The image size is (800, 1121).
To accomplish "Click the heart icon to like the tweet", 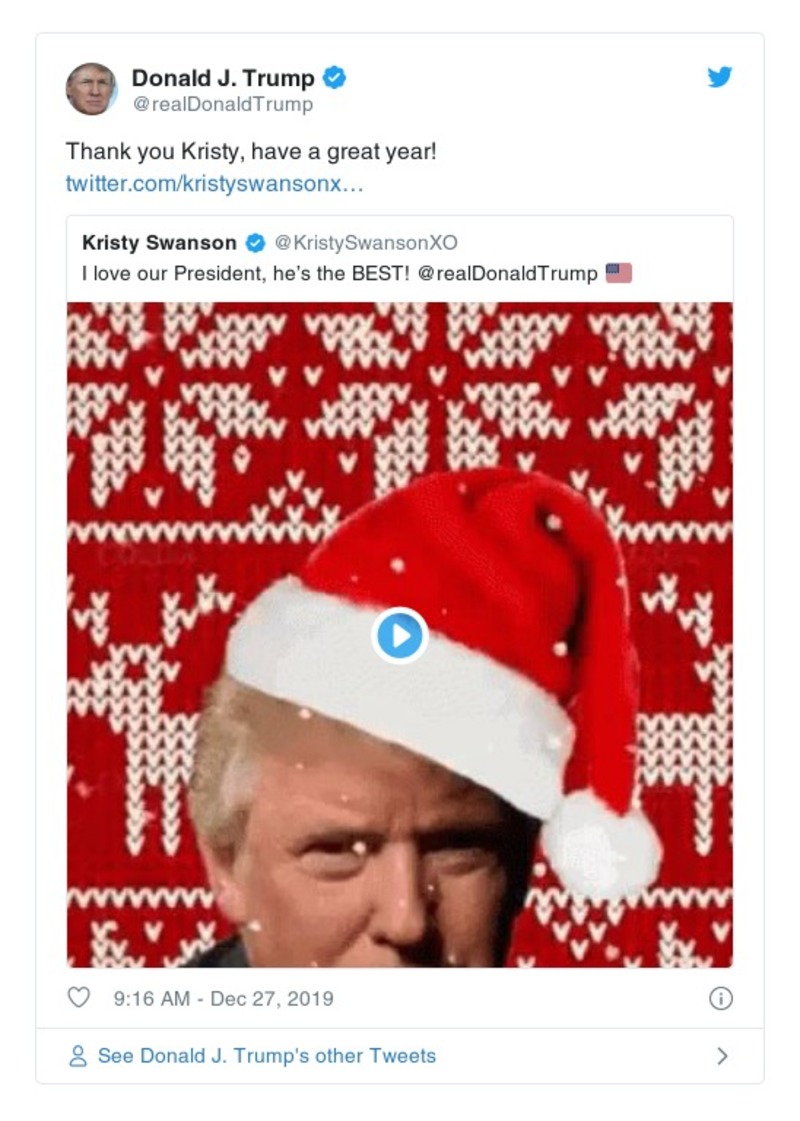I will click(x=78, y=997).
